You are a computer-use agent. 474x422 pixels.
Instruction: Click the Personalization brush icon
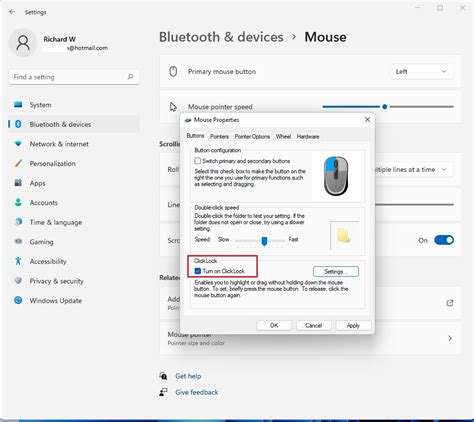[18, 163]
